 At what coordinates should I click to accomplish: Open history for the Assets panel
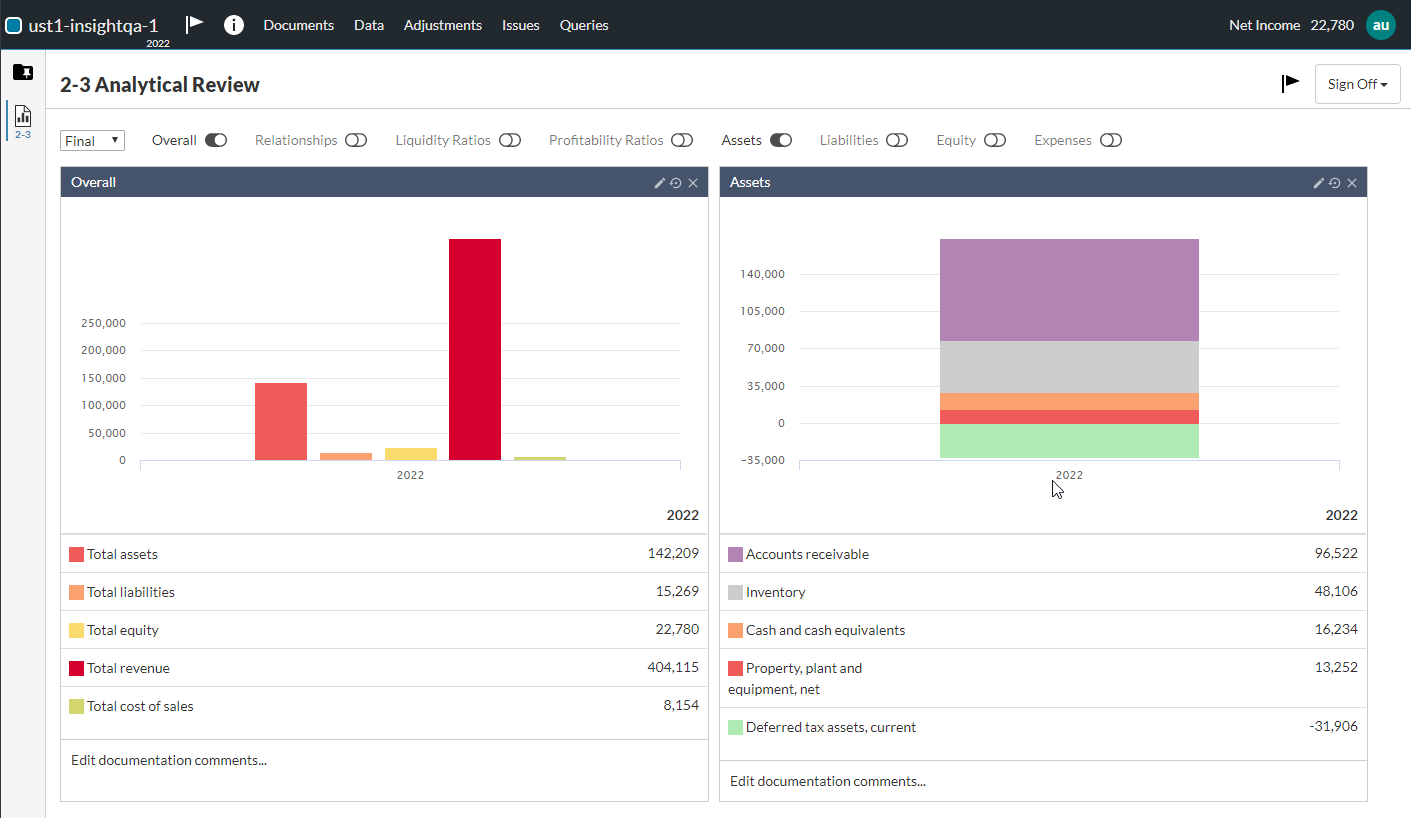[x=1335, y=183]
